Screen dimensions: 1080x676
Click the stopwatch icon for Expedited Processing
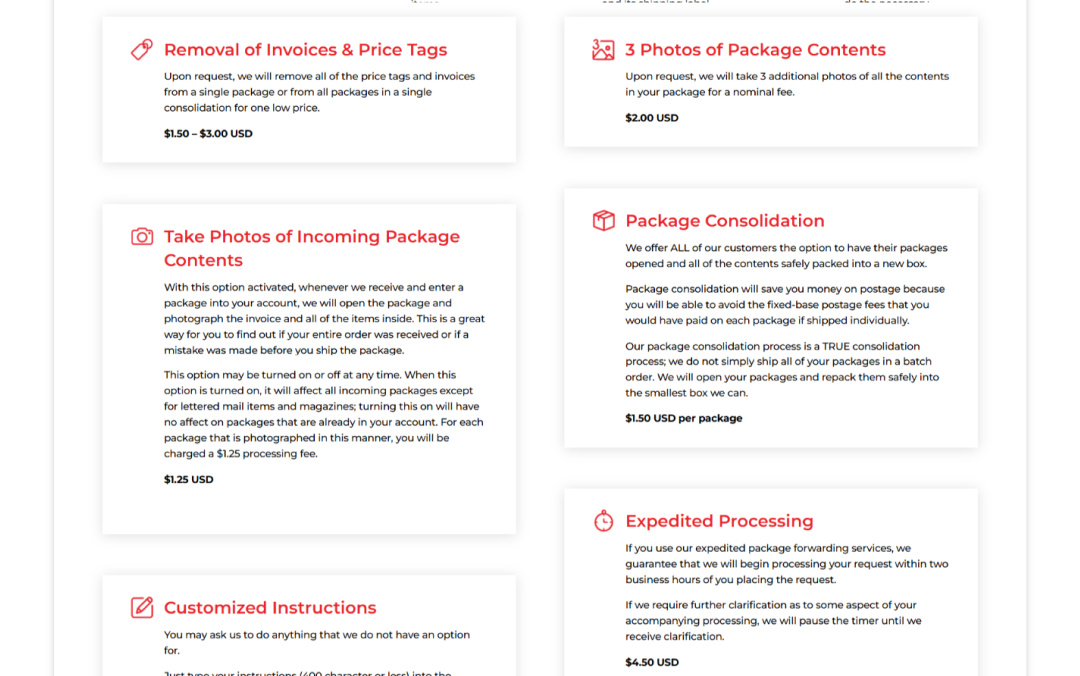[x=603, y=521]
